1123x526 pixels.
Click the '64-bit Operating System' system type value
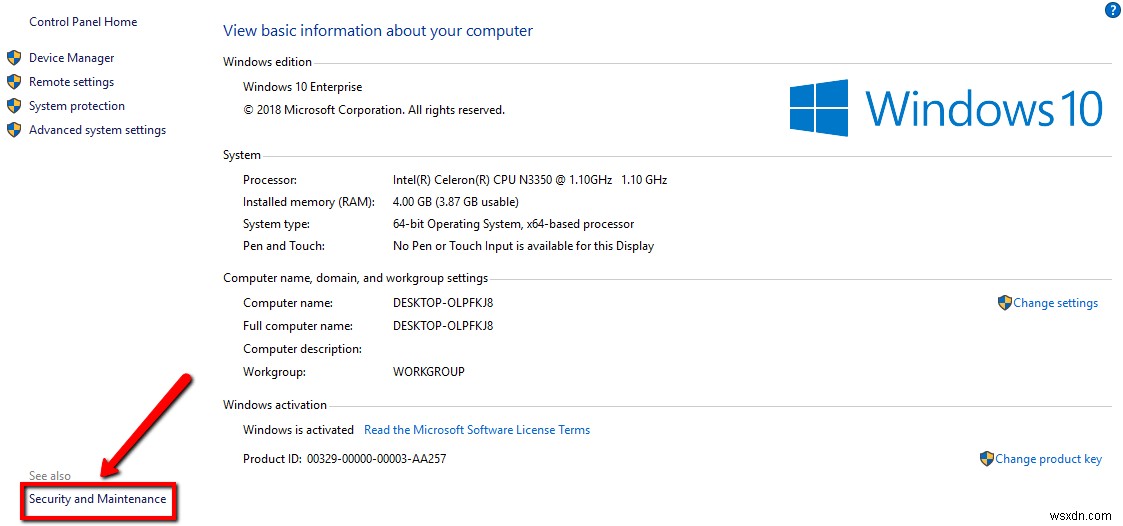[514, 224]
